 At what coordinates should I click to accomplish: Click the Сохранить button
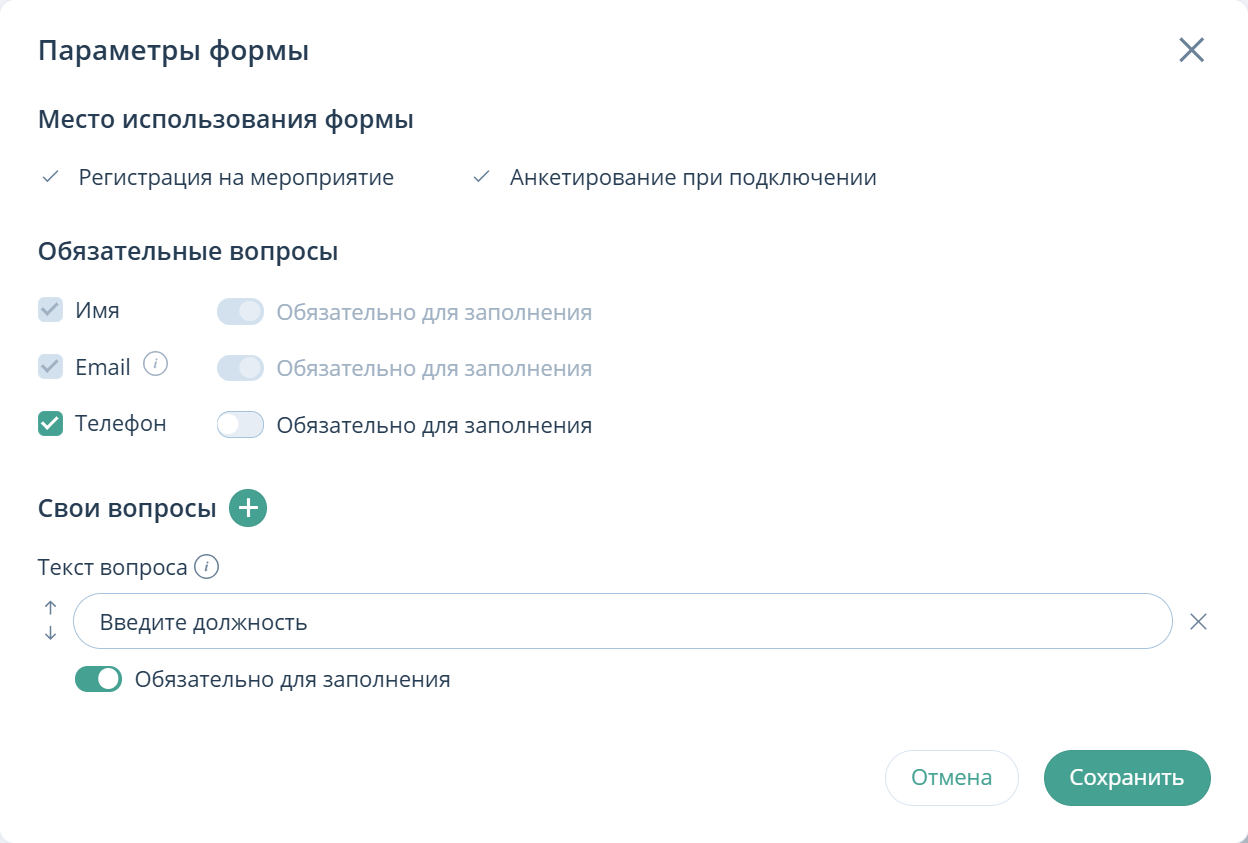(1127, 777)
